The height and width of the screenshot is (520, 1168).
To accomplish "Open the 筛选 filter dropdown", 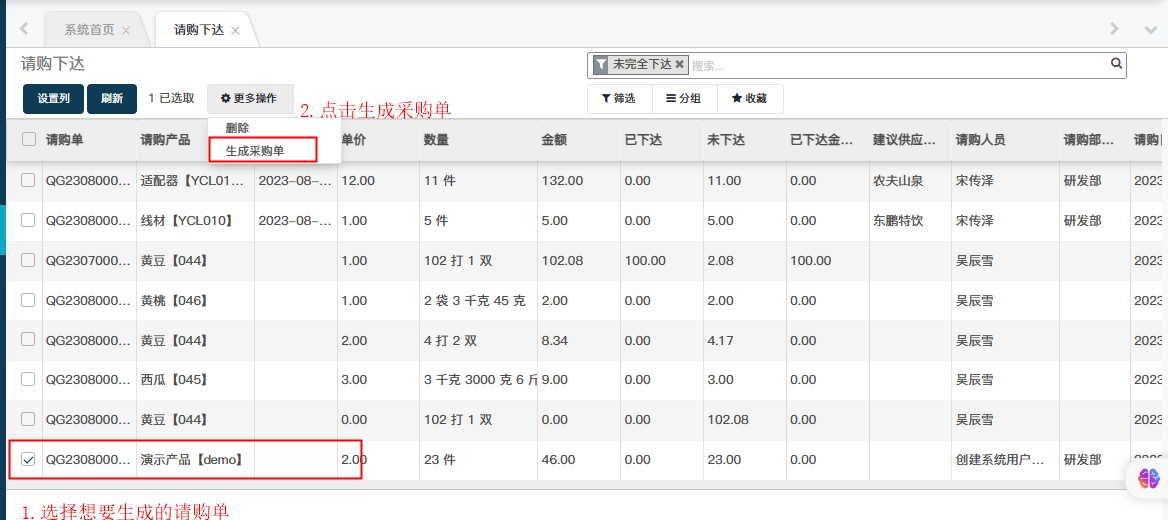I will click(619, 99).
